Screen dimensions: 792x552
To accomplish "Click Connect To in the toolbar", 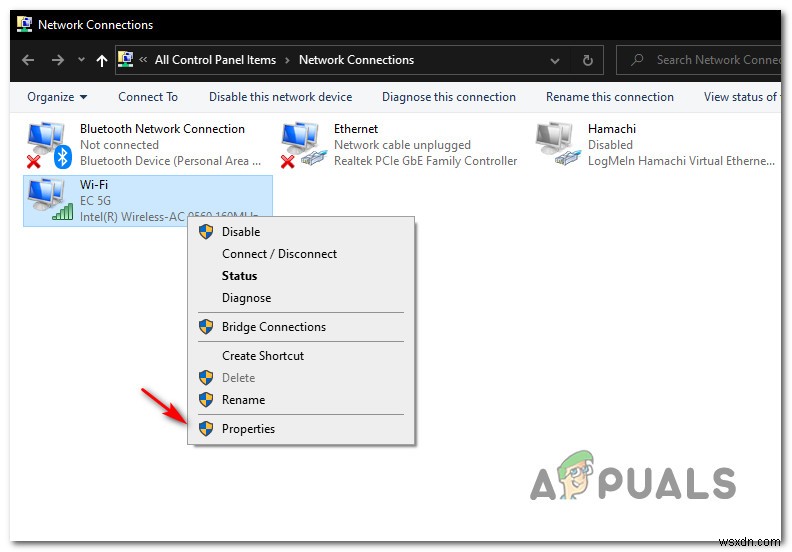I will coord(148,97).
